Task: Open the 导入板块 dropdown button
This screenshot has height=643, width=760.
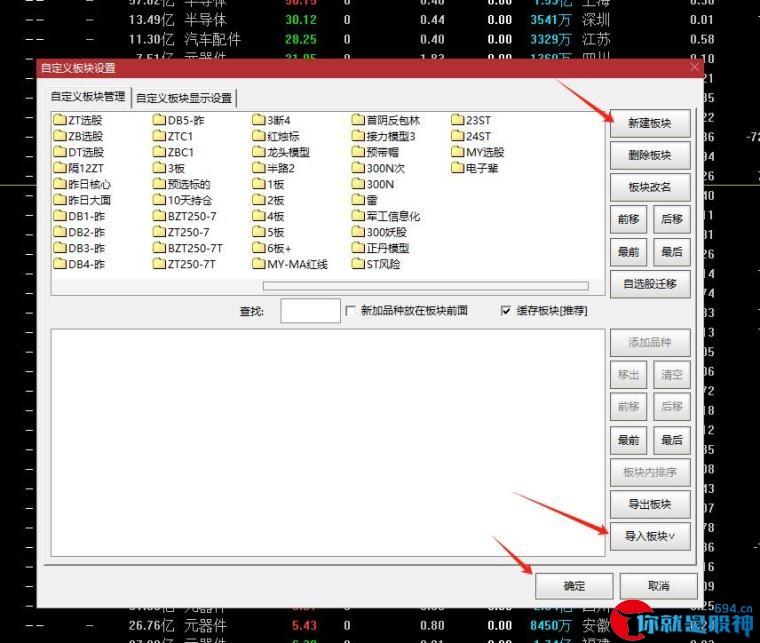Action: tap(650, 536)
